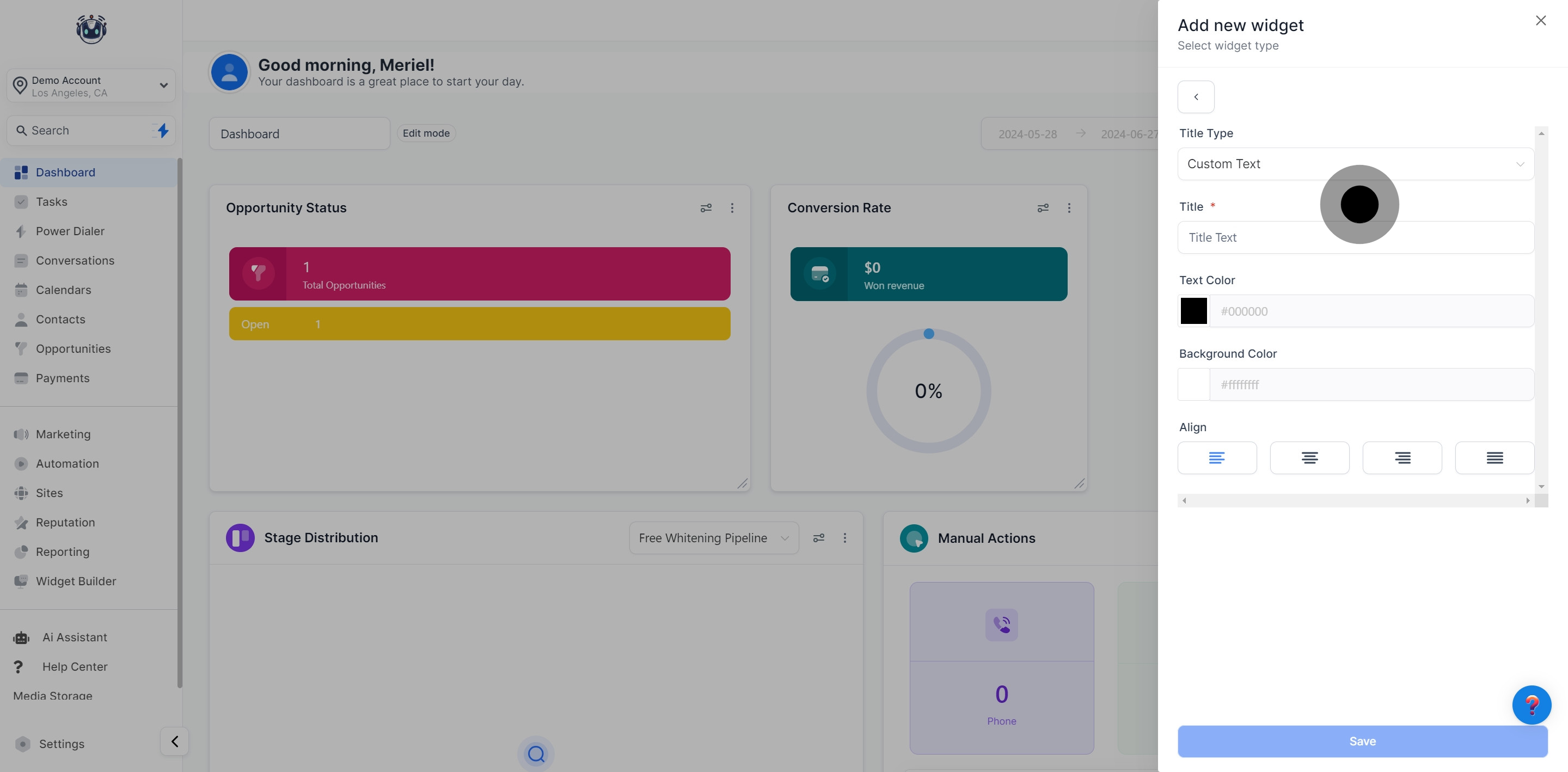Open Reporting from the sidebar
Image resolution: width=1568 pixels, height=772 pixels.
(62, 552)
